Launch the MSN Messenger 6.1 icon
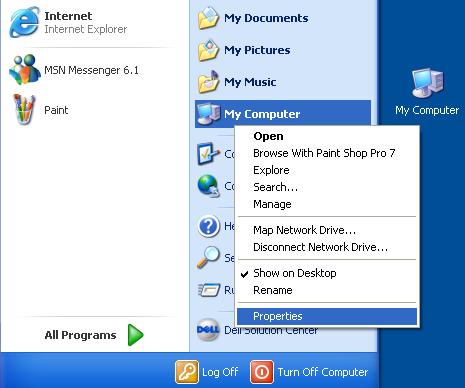Image resolution: width=465 pixels, height=388 pixels. tap(25, 69)
